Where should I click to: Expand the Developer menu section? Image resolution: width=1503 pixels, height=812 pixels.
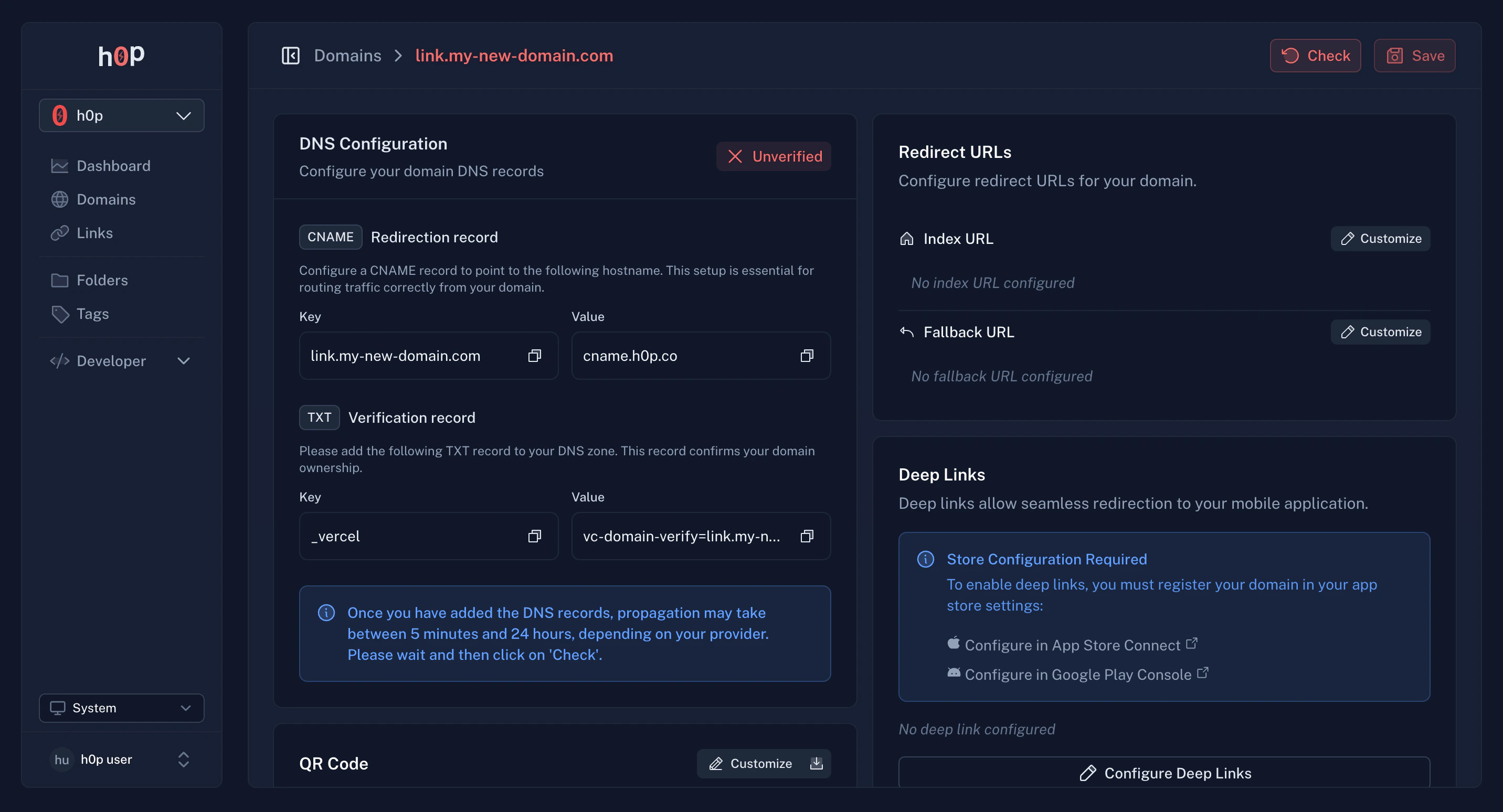pos(121,361)
